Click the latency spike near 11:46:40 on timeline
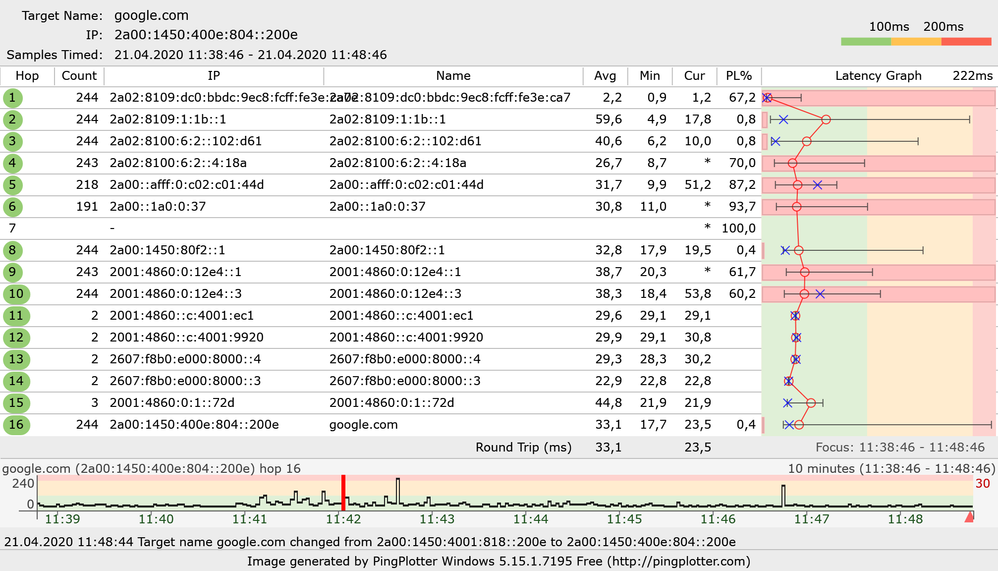998x571 pixels. click(x=784, y=495)
